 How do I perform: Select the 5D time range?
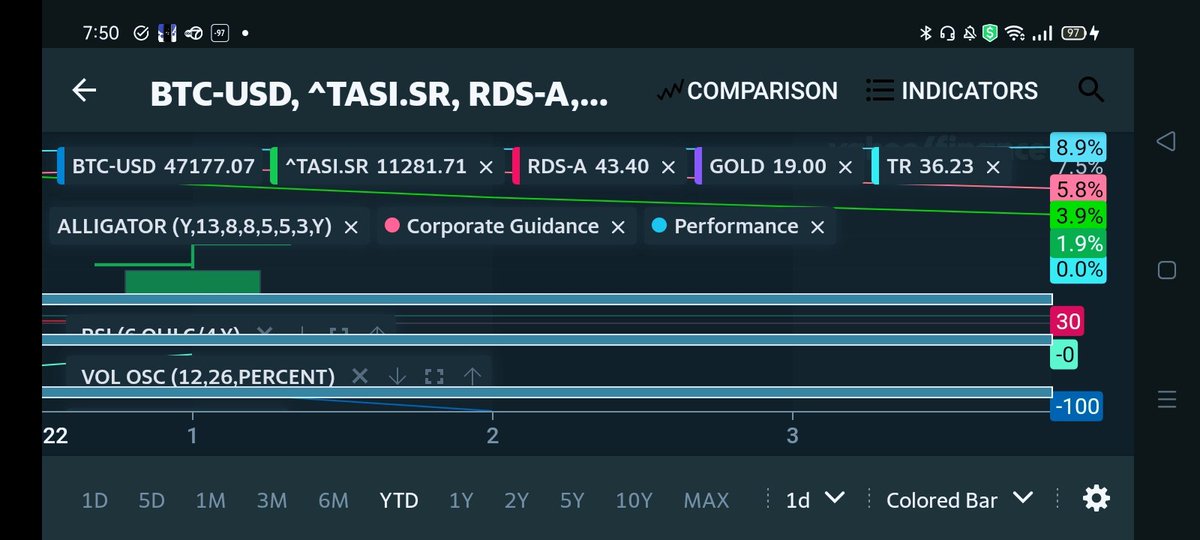pos(152,500)
